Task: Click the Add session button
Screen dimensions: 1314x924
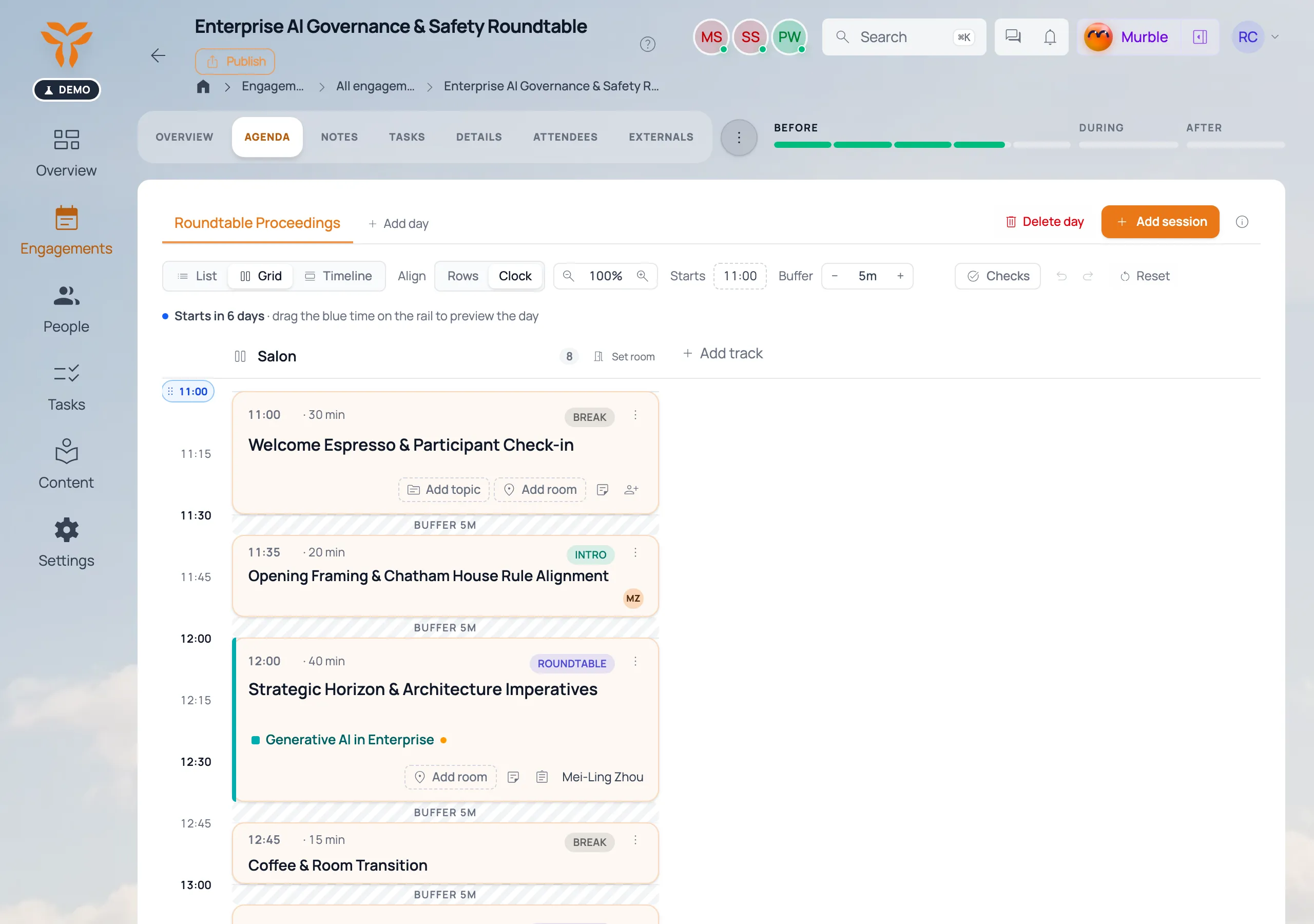Action: pyautogui.click(x=1160, y=222)
